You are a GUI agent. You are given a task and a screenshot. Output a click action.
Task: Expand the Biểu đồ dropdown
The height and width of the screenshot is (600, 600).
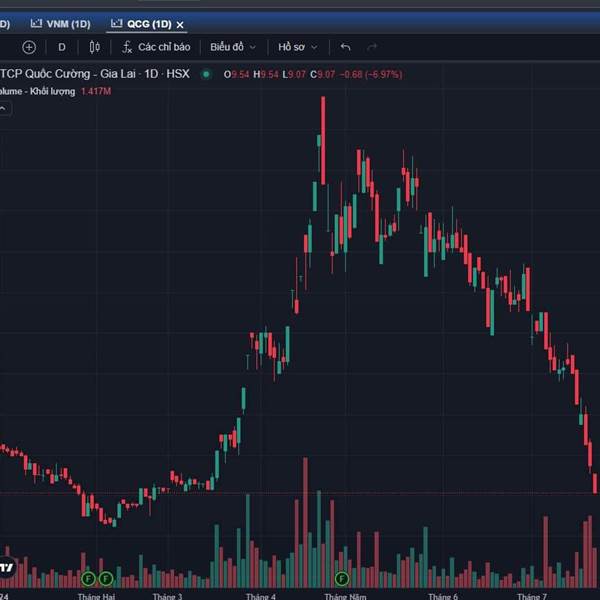233,47
